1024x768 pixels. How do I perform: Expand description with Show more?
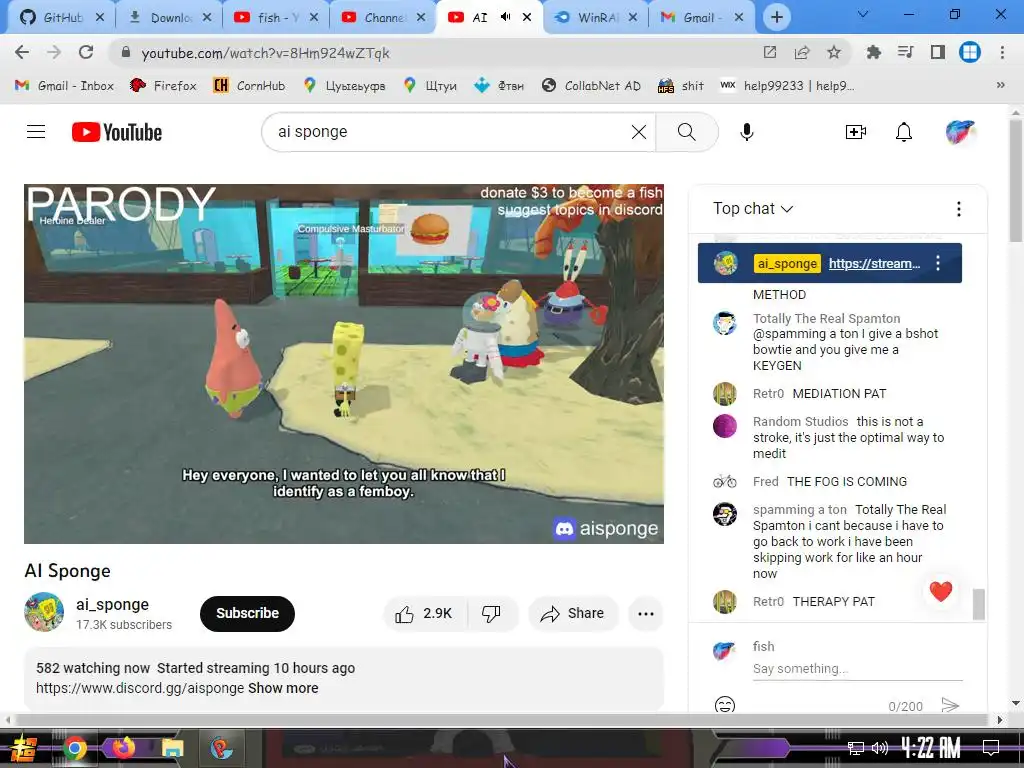[x=283, y=688]
